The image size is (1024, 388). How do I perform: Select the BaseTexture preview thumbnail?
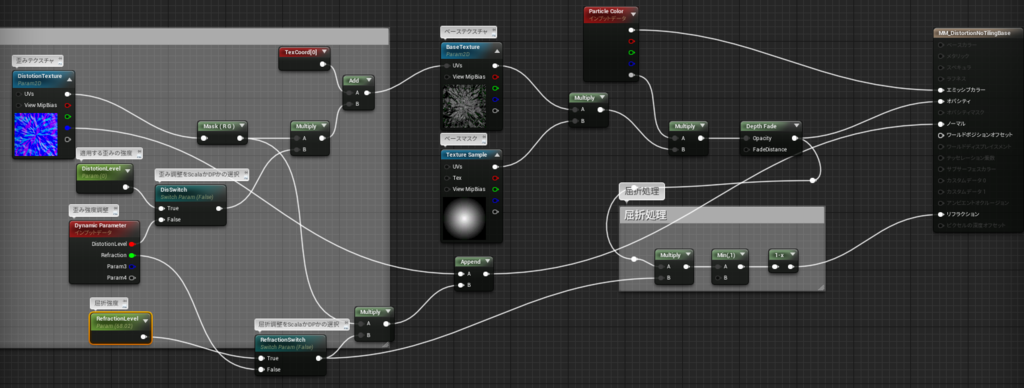click(x=464, y=106)
